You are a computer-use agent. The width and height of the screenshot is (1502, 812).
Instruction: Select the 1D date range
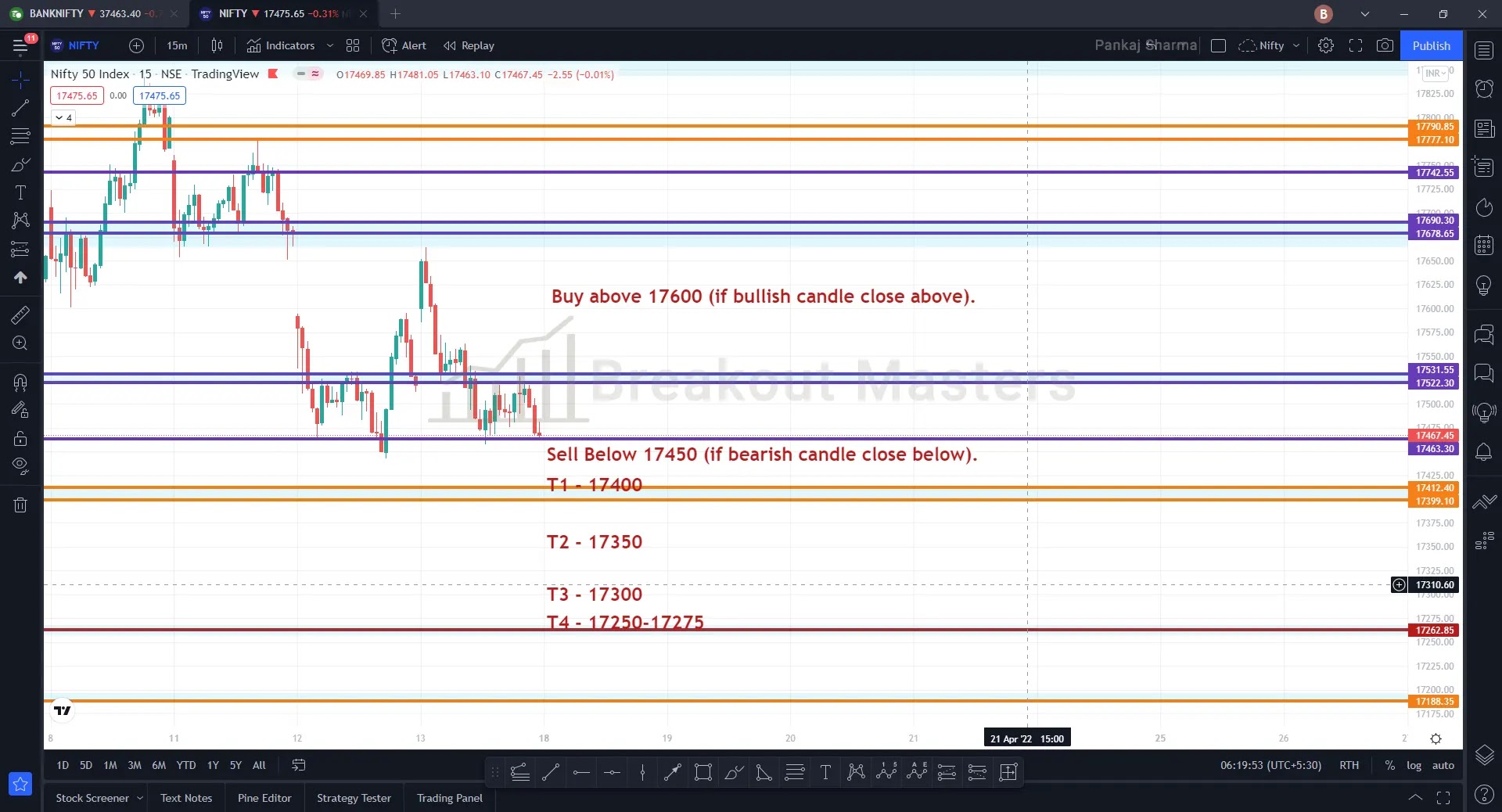[x=63, y=766]
